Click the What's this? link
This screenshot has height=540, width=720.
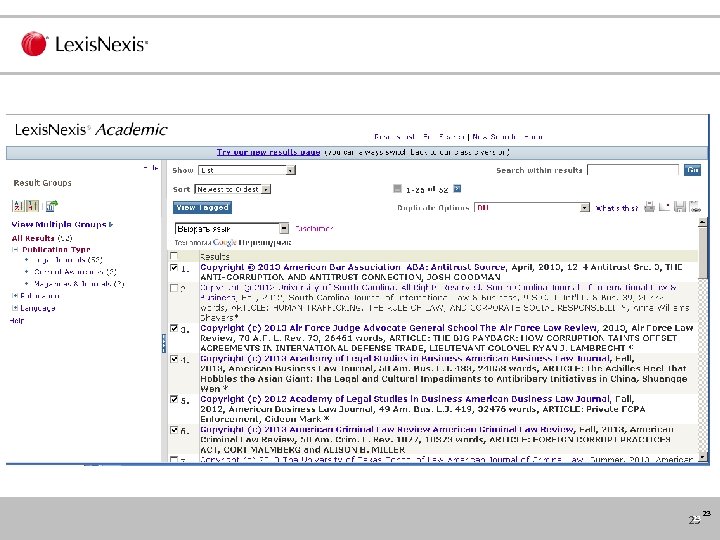(616, 208)
